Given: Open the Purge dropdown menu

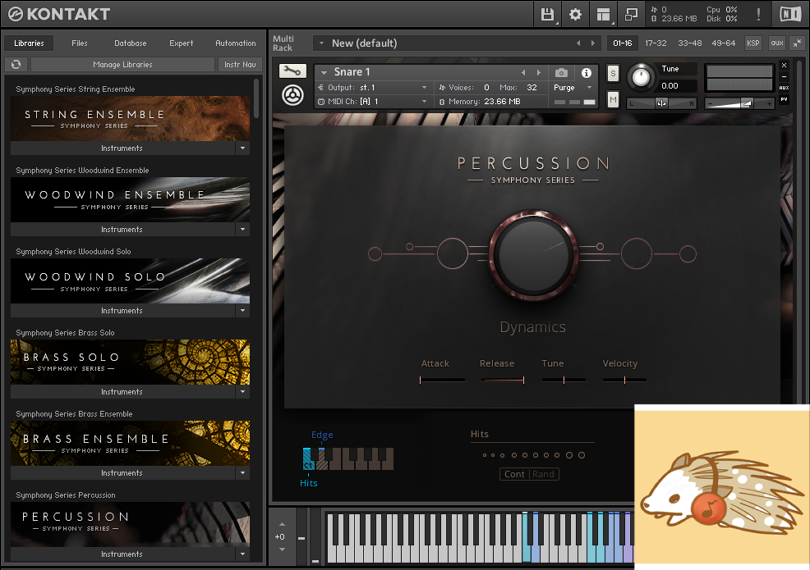Looking at the screenshot, I should click(x=572, y=87).
